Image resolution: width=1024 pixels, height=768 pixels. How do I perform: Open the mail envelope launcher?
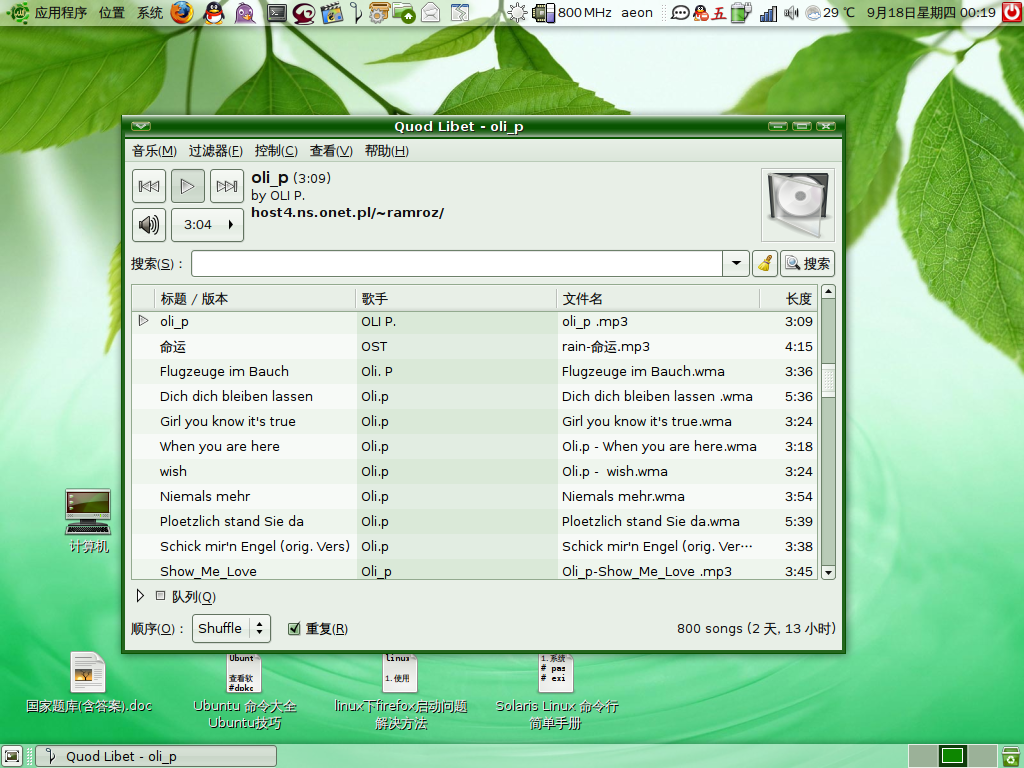click(x=430, y=12)
